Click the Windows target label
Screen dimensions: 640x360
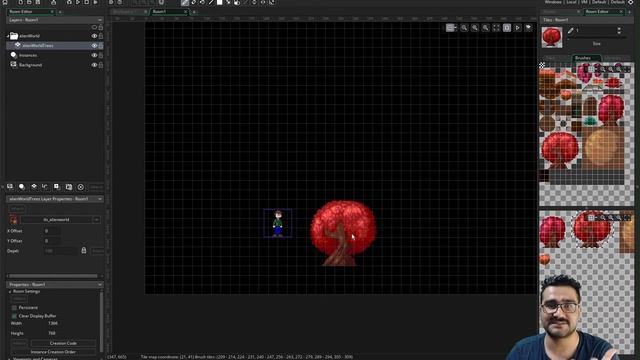click(553, 2)
